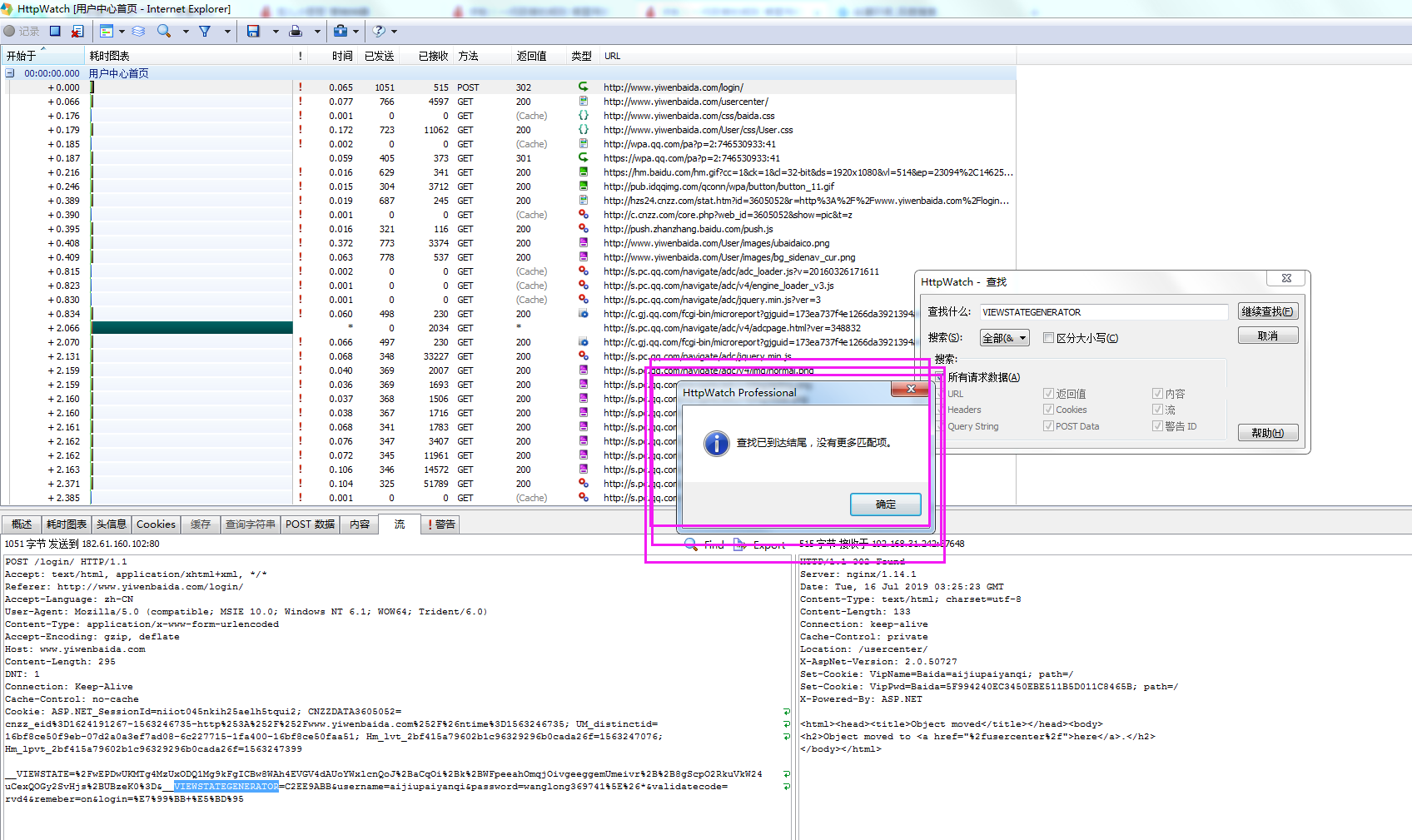Open the Find magnifier tool in toolbar
1412x840 pixels.
click(164, 31)
